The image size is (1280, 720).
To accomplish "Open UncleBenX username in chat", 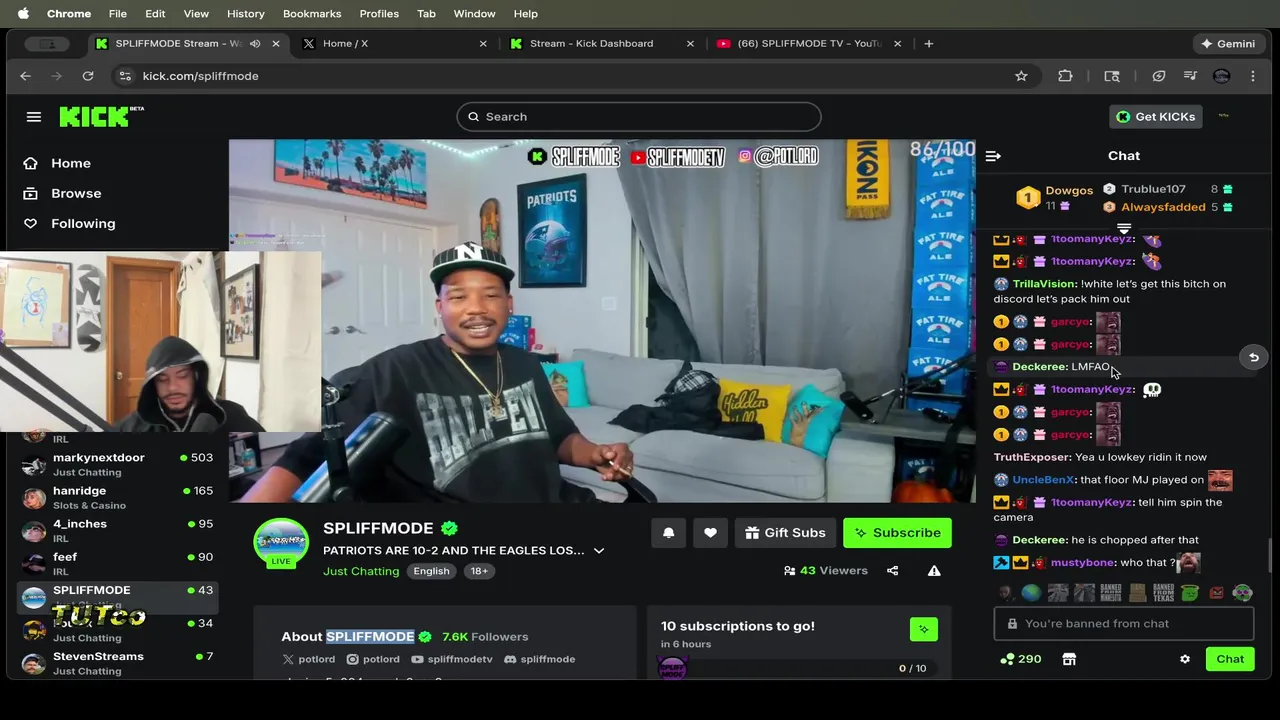I will (x=1043, y=480).
